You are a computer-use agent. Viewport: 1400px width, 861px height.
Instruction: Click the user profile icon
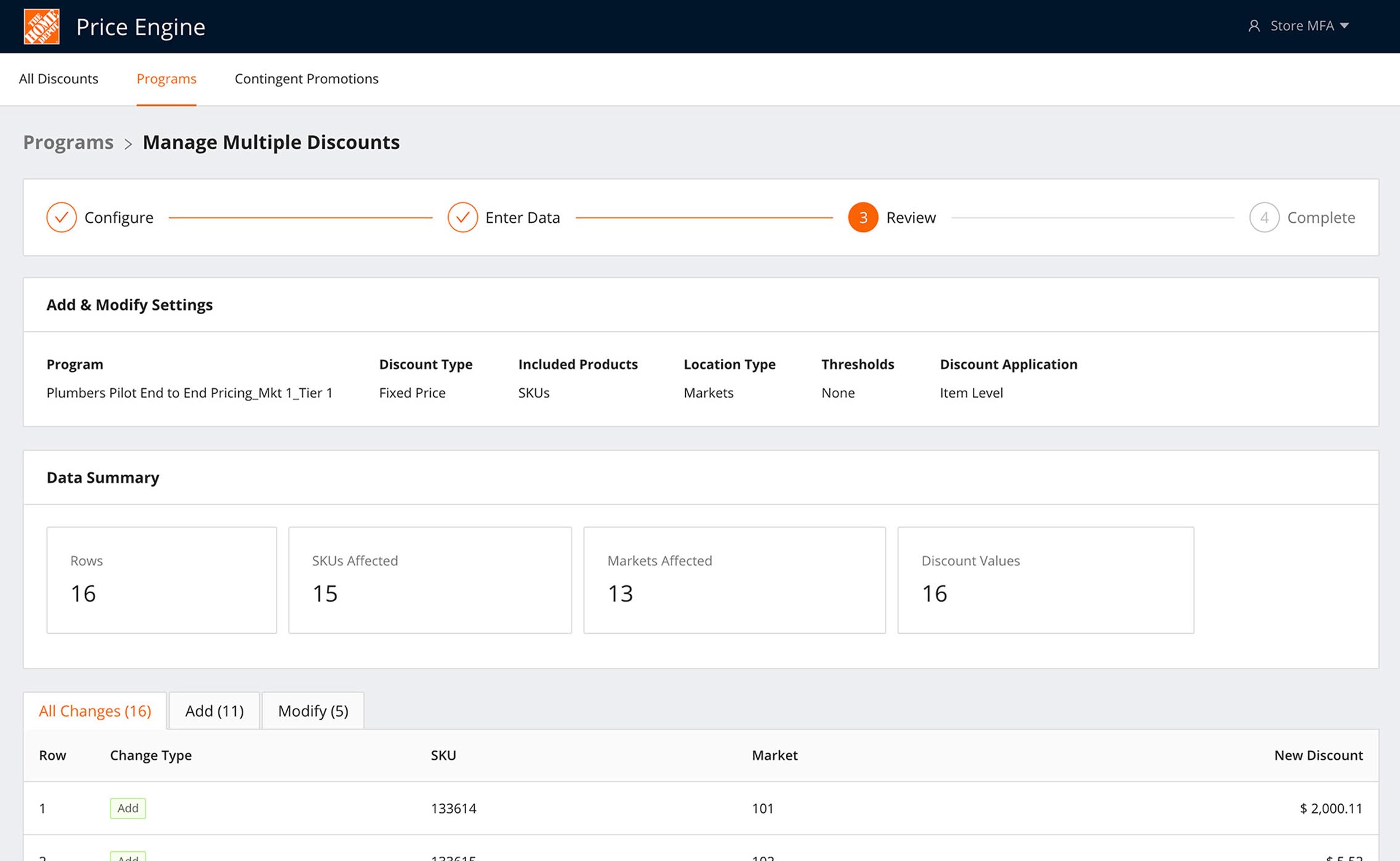tap(1254, 26)
